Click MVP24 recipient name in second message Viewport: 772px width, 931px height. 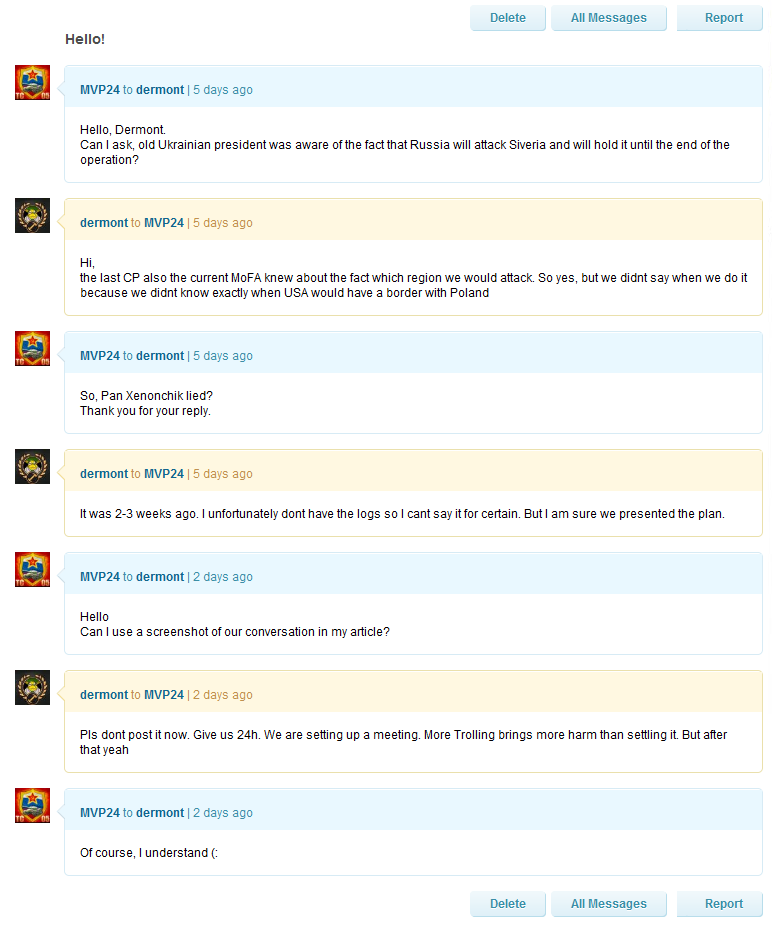[x=164, y=223]
